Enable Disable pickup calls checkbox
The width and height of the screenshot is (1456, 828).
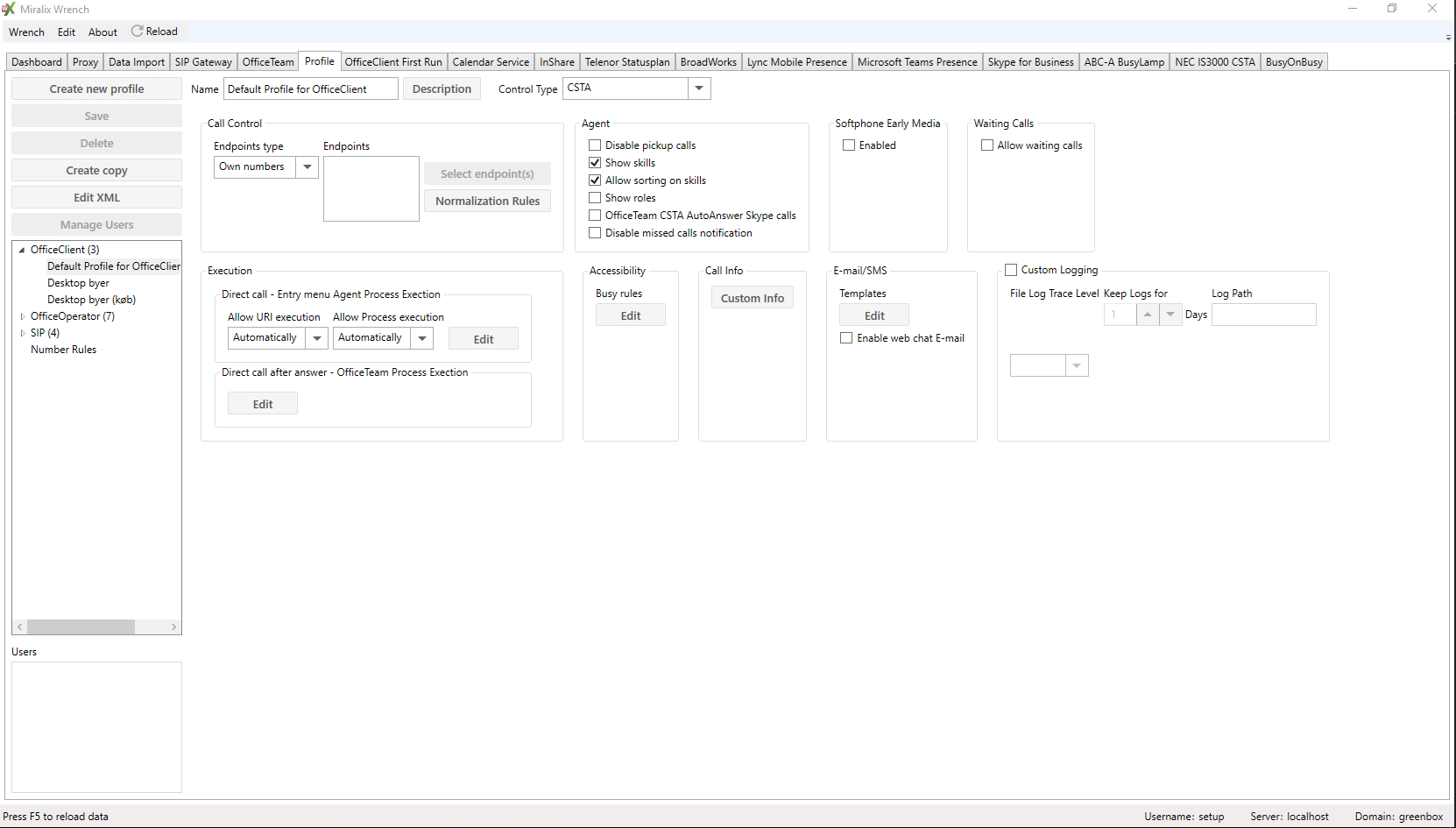(x=595, y=145)
